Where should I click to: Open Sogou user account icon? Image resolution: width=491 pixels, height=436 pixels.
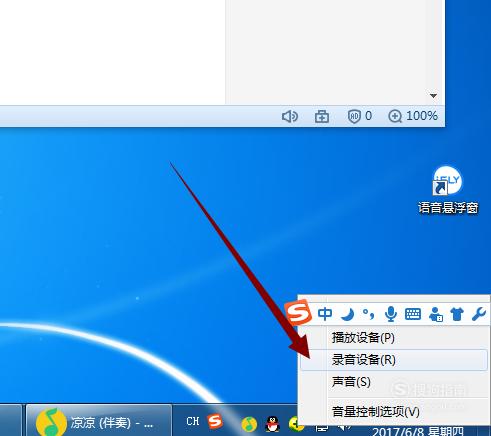[x=436, y=314]
